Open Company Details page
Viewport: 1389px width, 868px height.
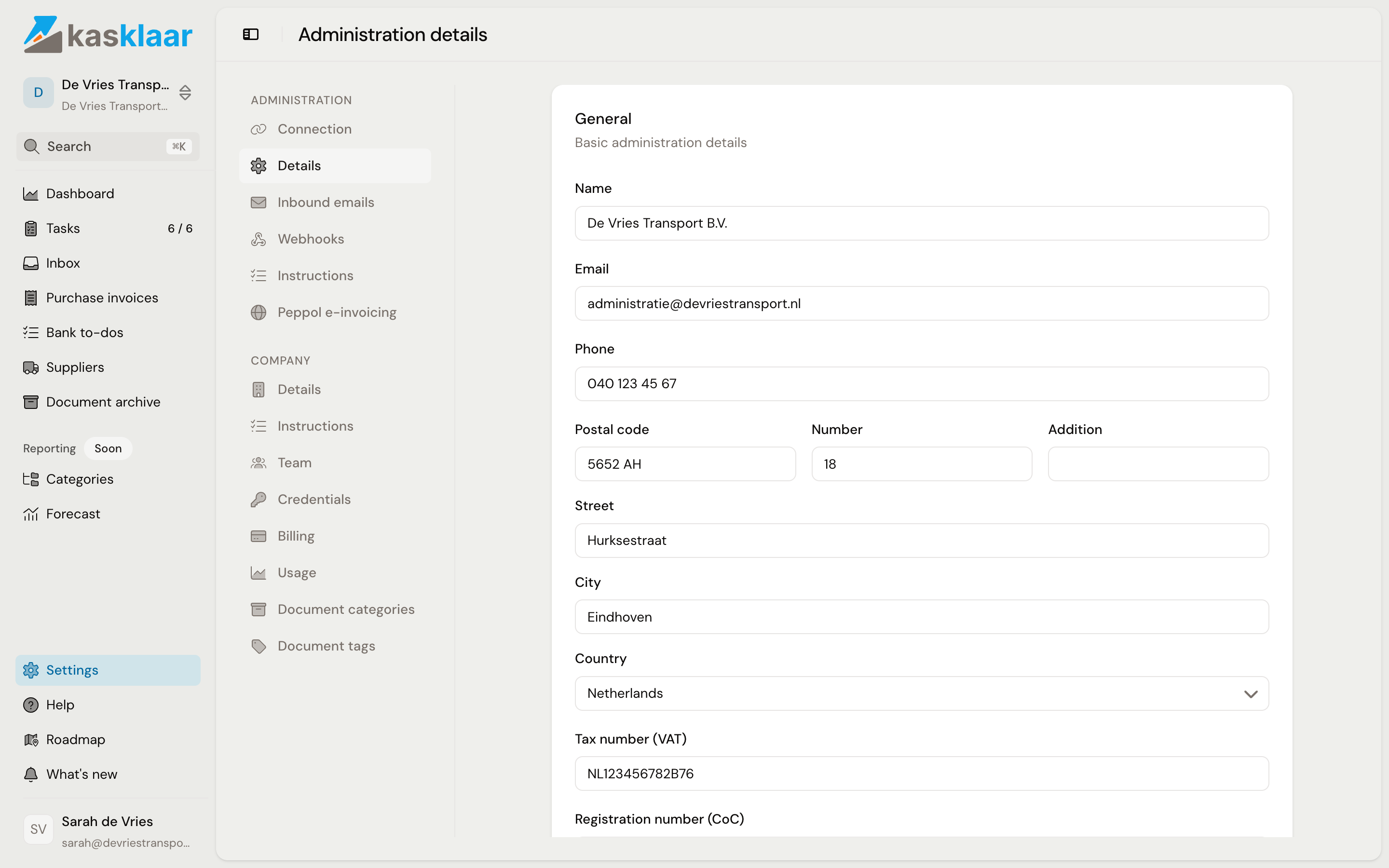[335, 389]
